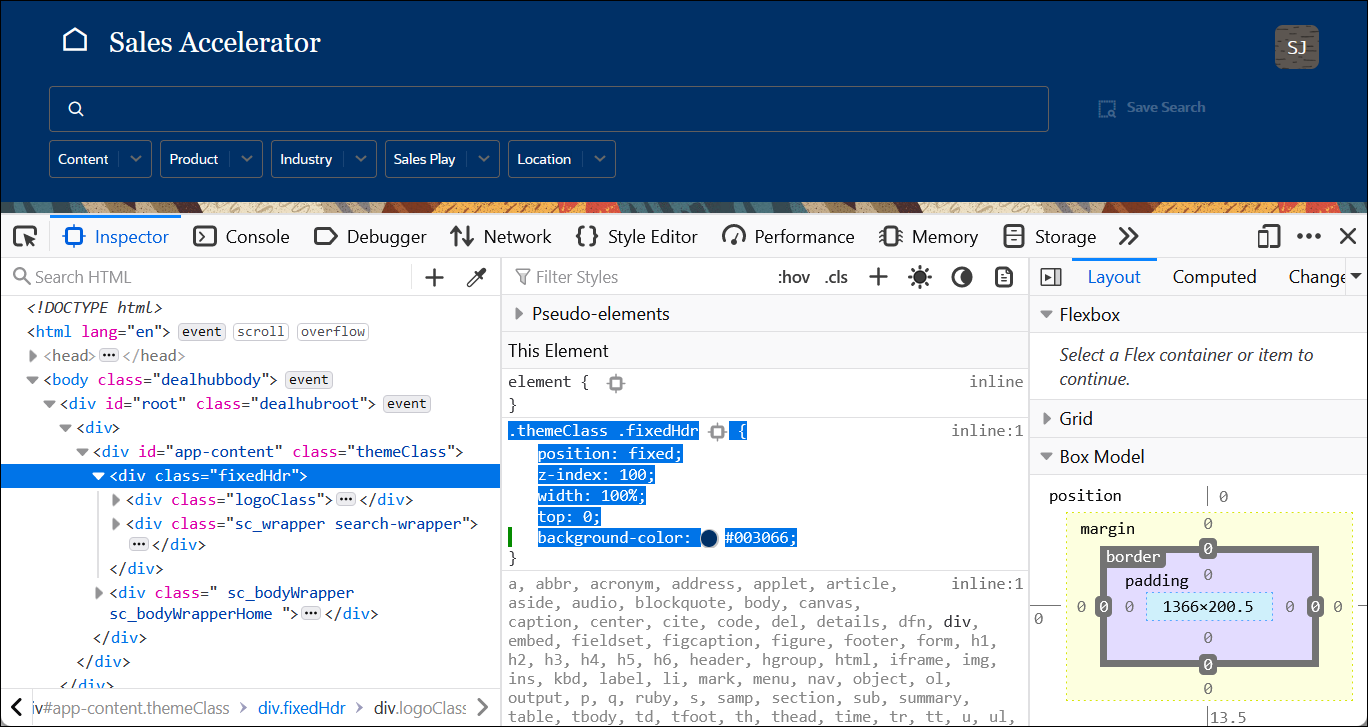
Task: Open Responsive Design Mode
Action: click(1267, 236)
